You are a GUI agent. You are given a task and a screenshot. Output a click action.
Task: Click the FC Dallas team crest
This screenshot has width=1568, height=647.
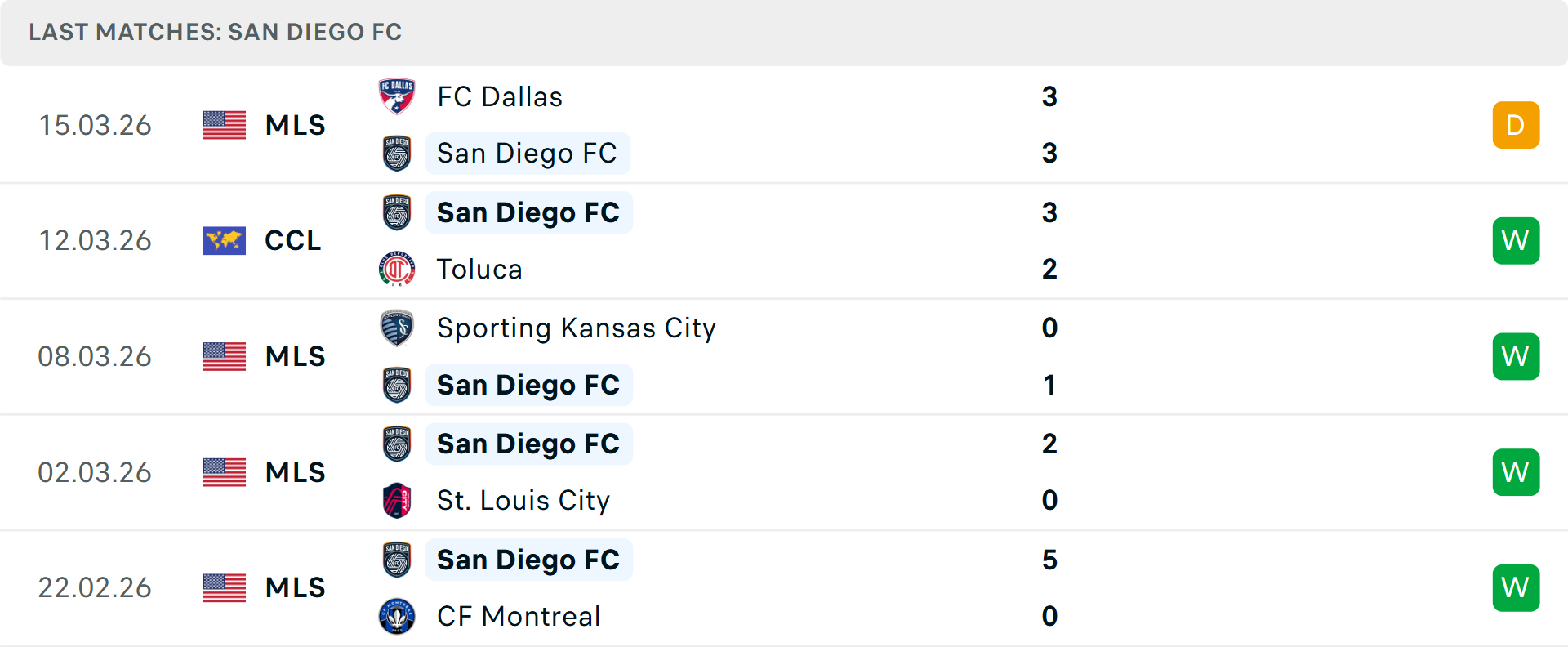pos(397,96)
